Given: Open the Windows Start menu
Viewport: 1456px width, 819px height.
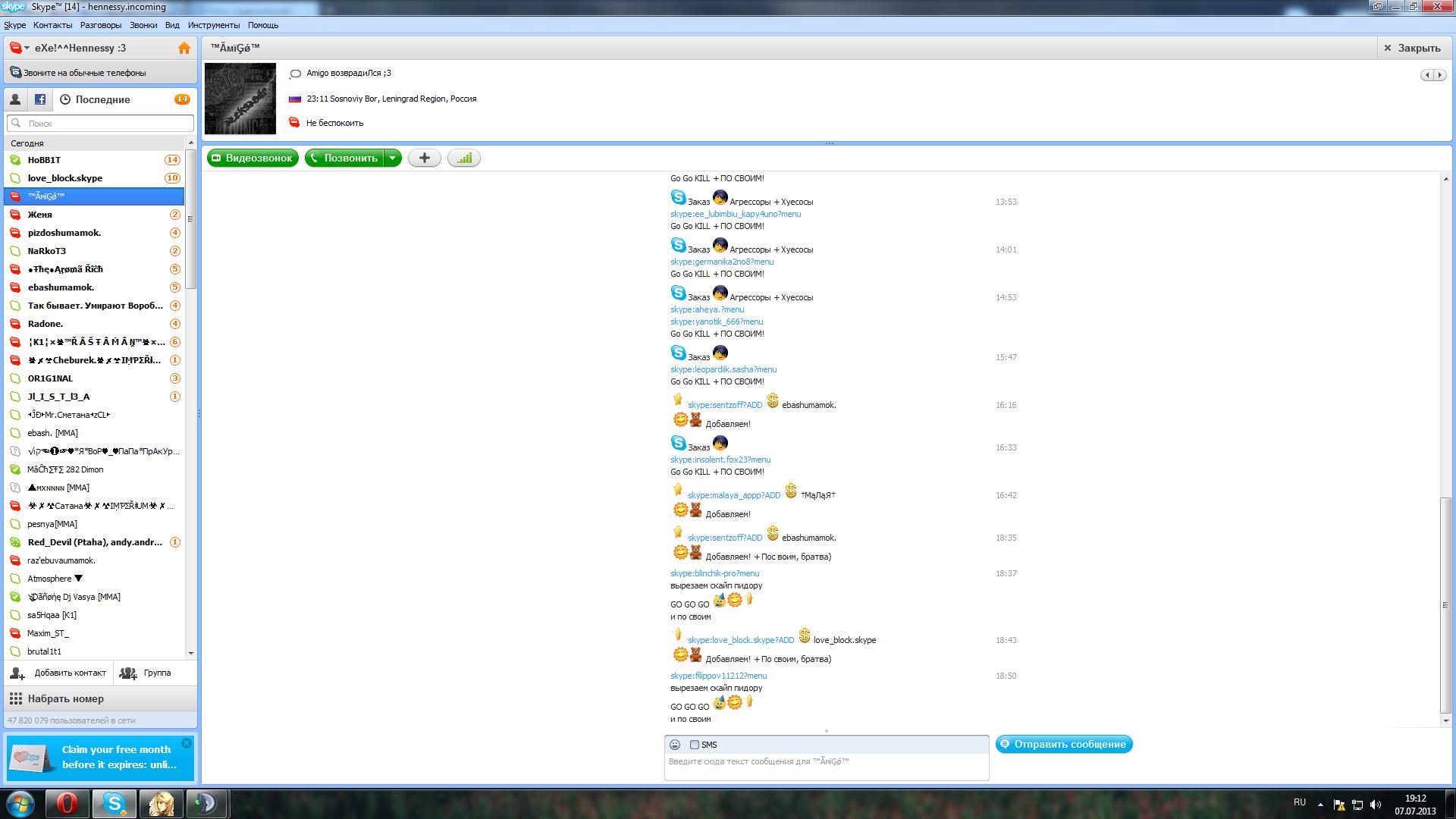Looking at the screenshot, I should pyautogui.click(x=20, y=804).
